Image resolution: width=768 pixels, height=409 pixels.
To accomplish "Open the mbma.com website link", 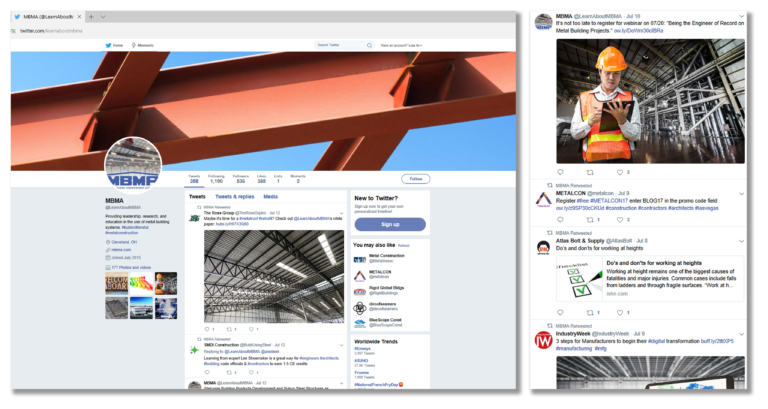I will [121, 250].
